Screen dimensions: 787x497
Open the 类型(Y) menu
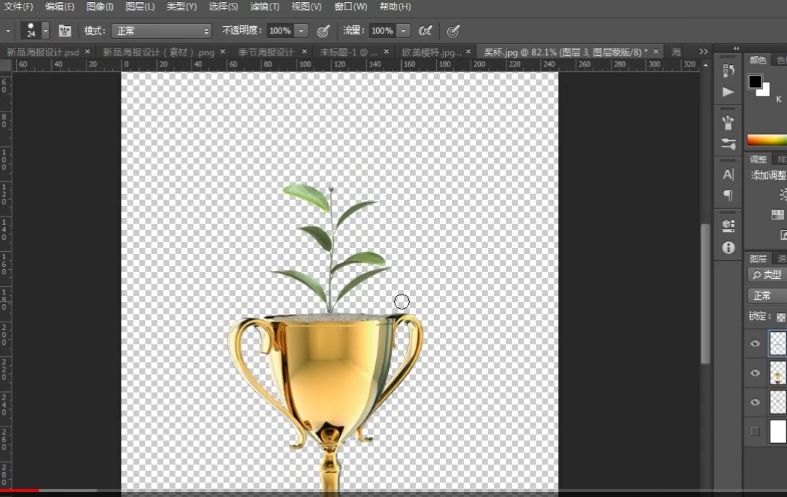pos(181,7)
